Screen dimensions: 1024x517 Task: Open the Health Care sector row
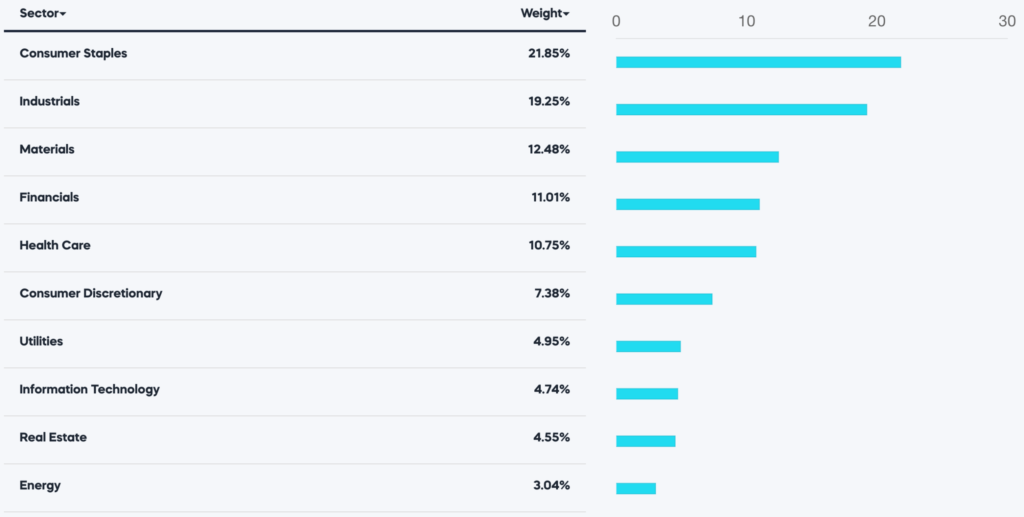[x=55, y=246]
